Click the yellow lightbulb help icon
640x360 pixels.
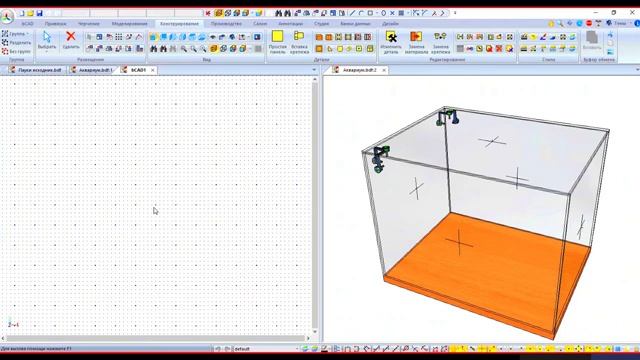[551, 24]
